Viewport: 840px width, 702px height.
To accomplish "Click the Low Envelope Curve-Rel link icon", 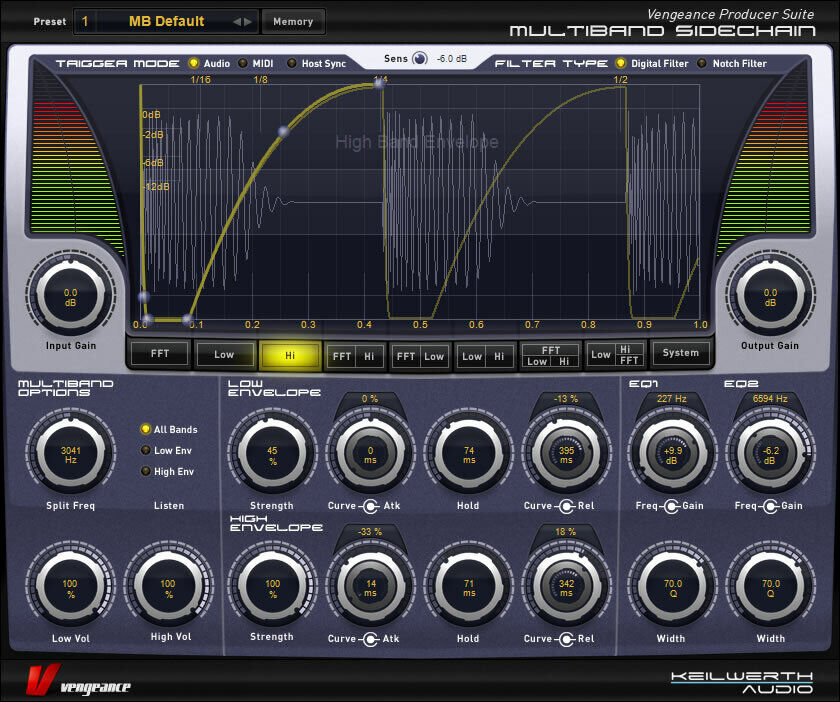I will (565, 506).
